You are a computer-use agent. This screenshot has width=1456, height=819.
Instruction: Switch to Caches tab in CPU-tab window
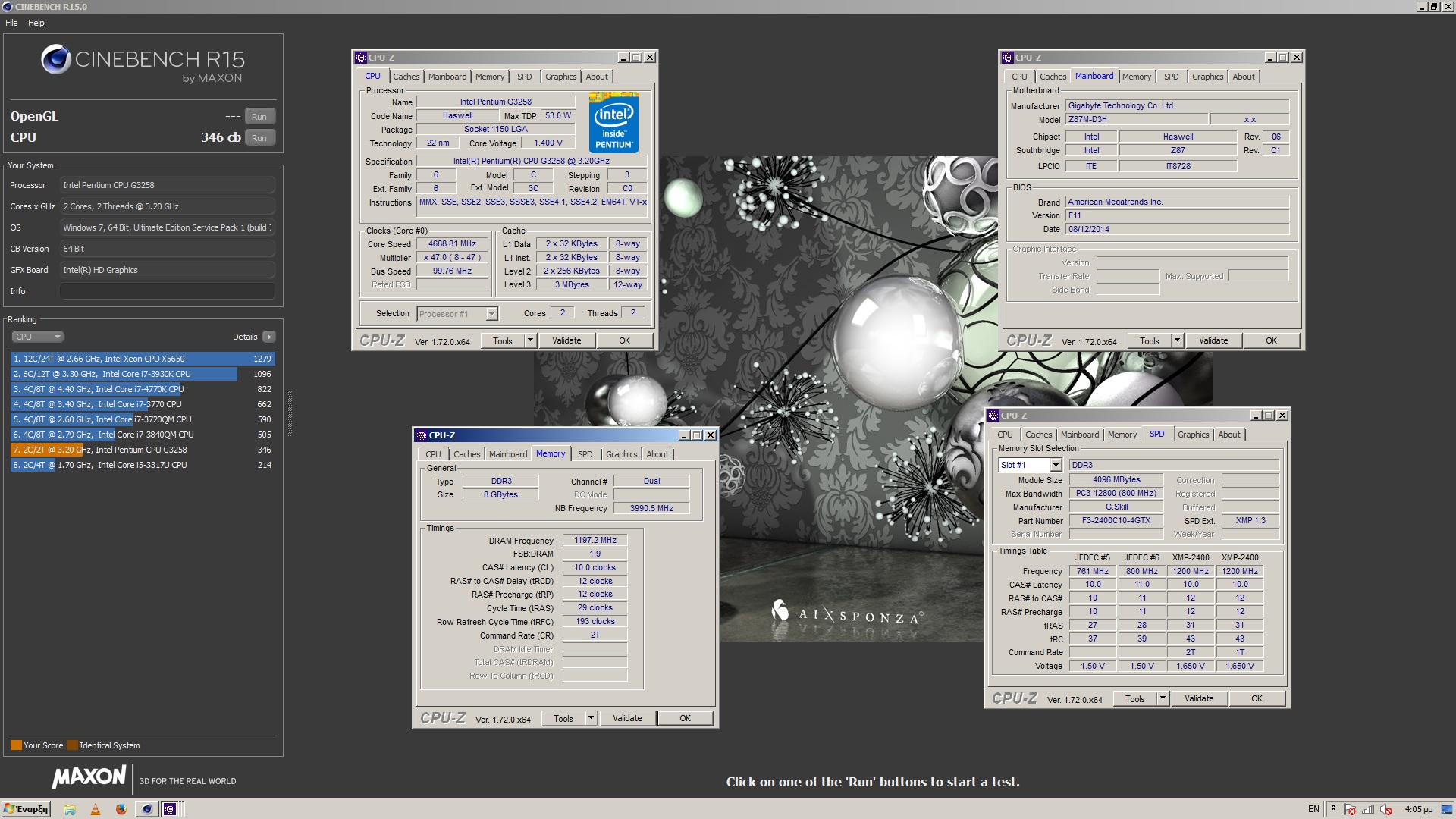pyautogui.click(x=406, y=77)
